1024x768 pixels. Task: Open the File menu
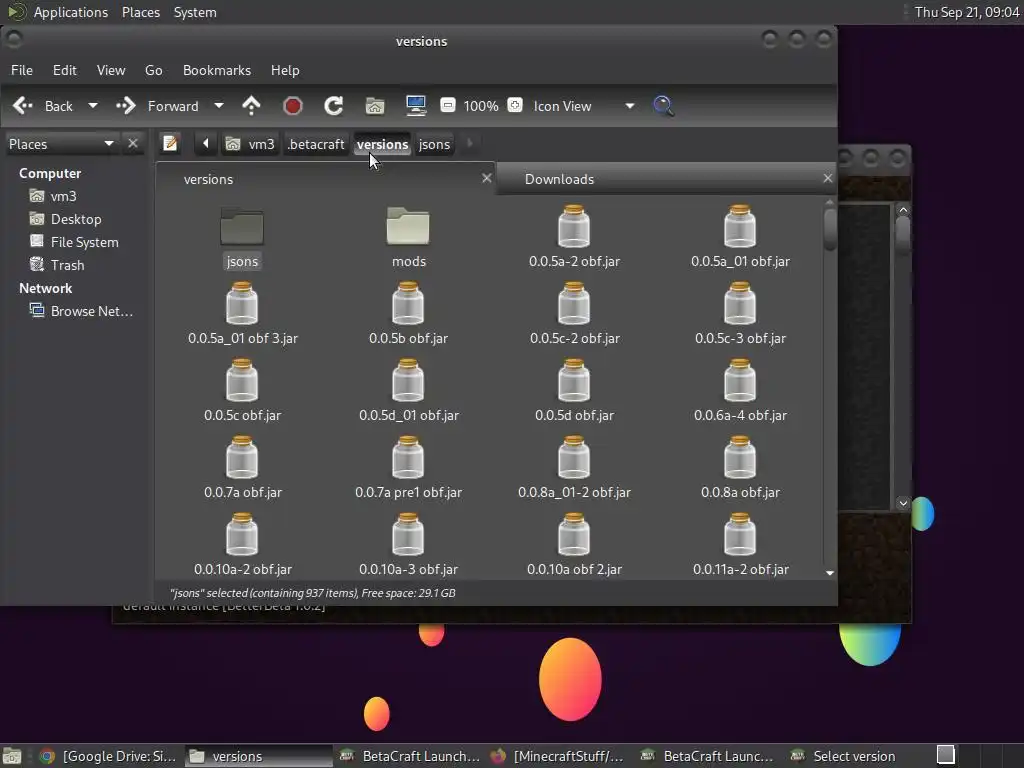pos(22,70)
